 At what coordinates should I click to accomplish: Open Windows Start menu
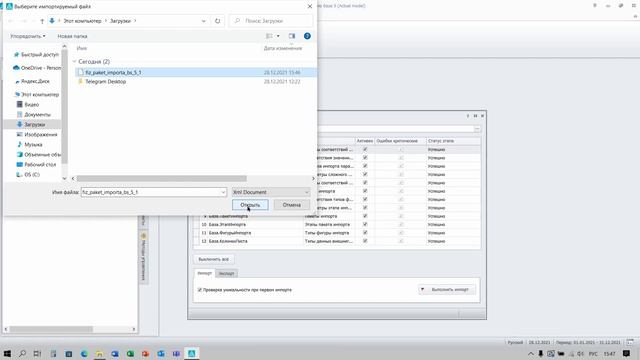7,353
